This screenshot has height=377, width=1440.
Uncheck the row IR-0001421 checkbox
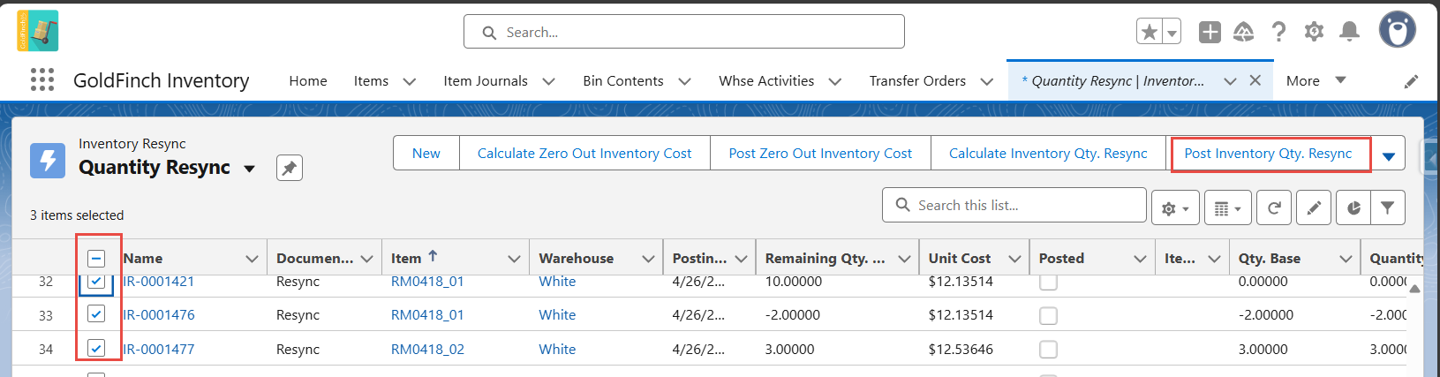(96, 282)
